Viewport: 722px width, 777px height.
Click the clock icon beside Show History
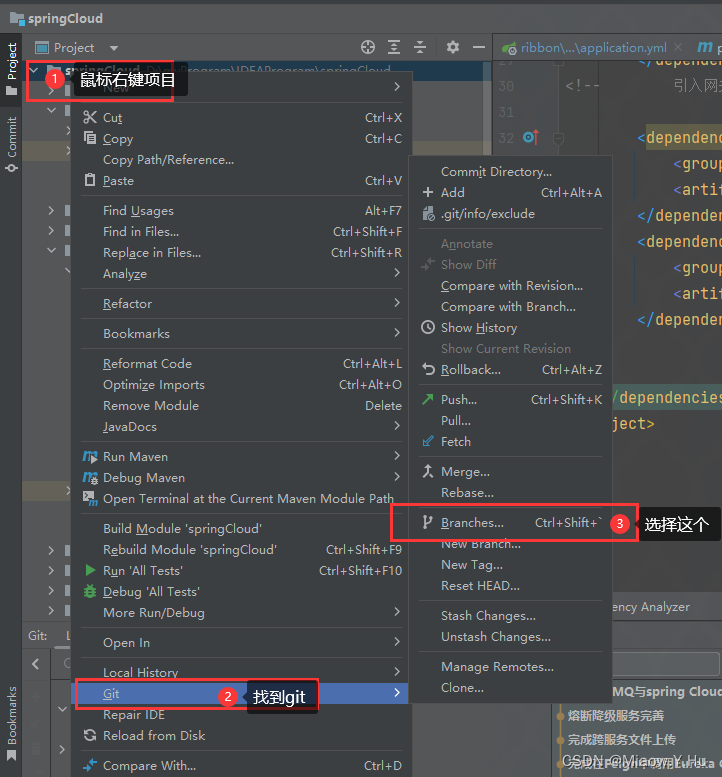pos(428,328)
